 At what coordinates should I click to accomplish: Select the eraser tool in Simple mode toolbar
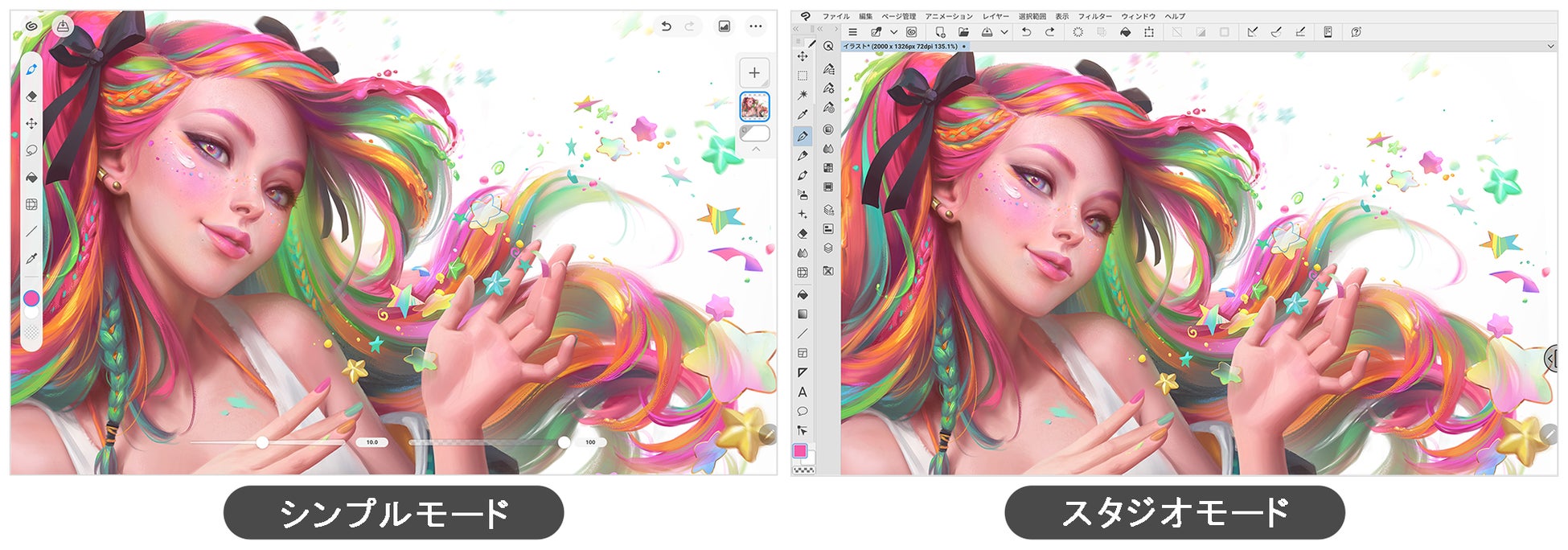[31, 96]
